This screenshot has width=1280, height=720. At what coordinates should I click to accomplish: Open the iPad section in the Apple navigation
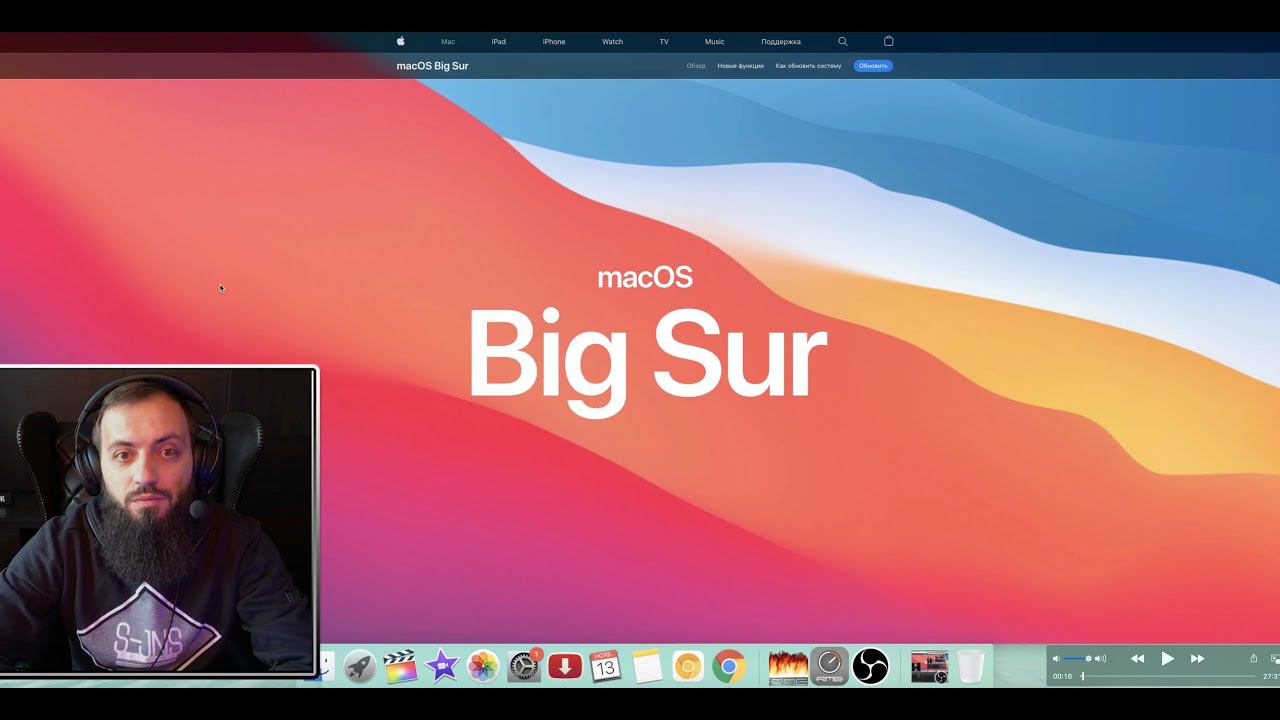499,42
